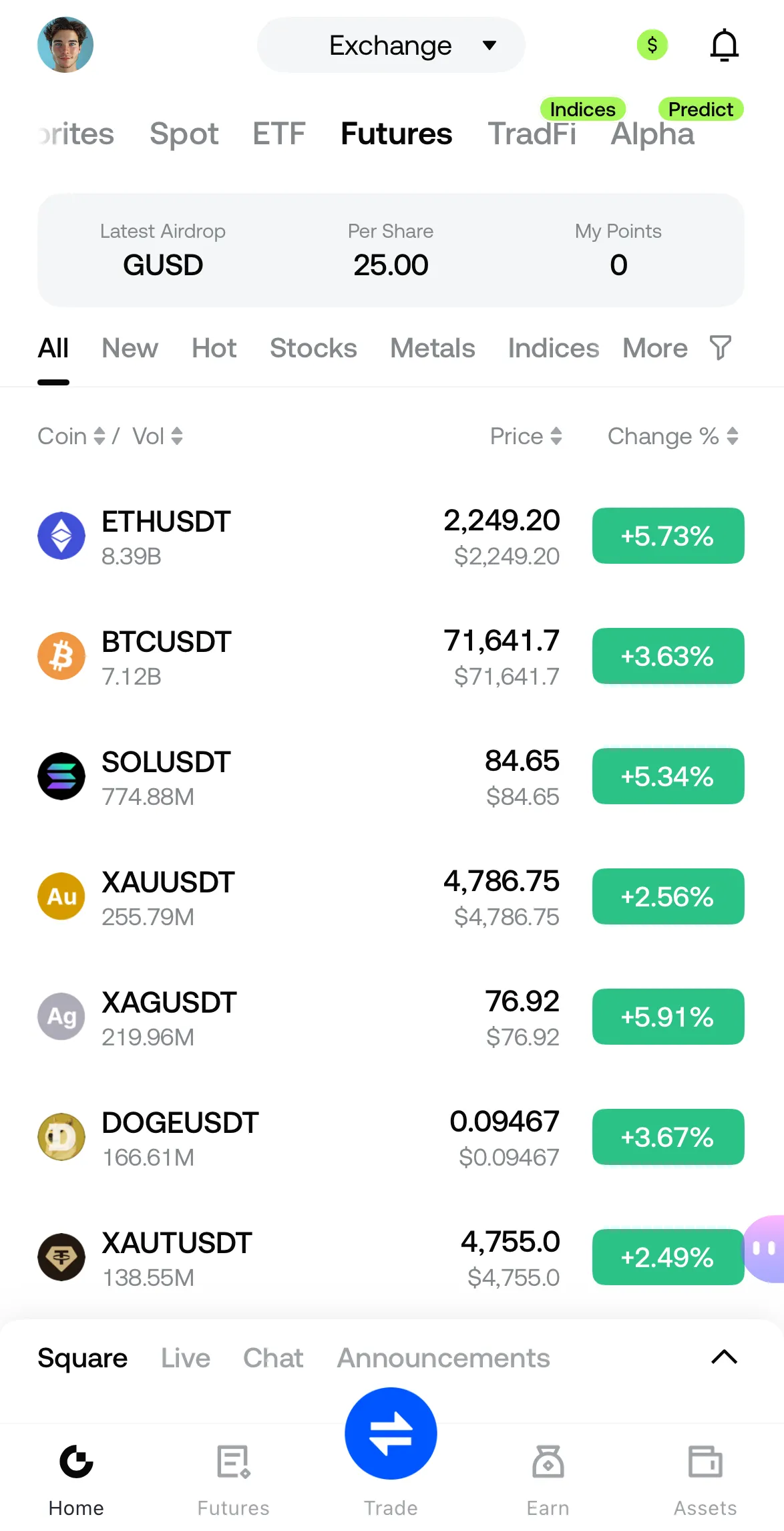
Task: Tap the green dollar sign icon
Action: point(652,45)
